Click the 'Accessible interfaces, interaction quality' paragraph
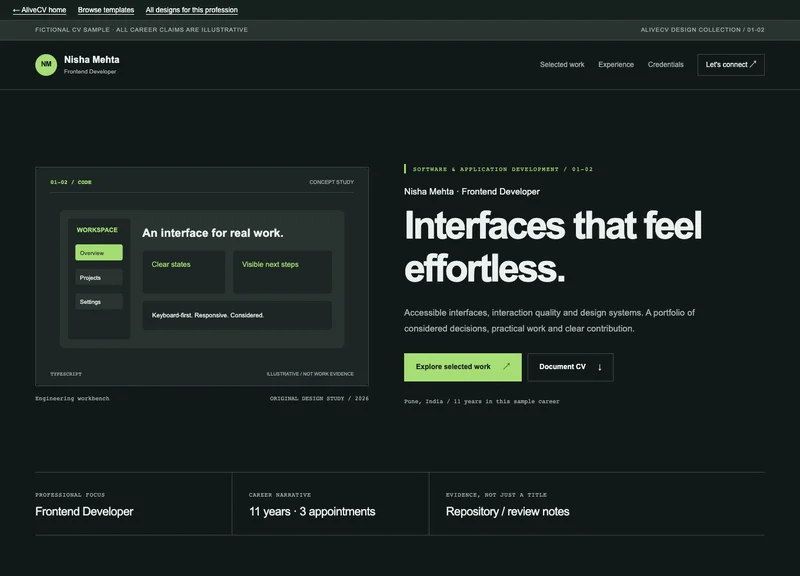This screenshot has height=576, width=800. click(x=549, y=320)
